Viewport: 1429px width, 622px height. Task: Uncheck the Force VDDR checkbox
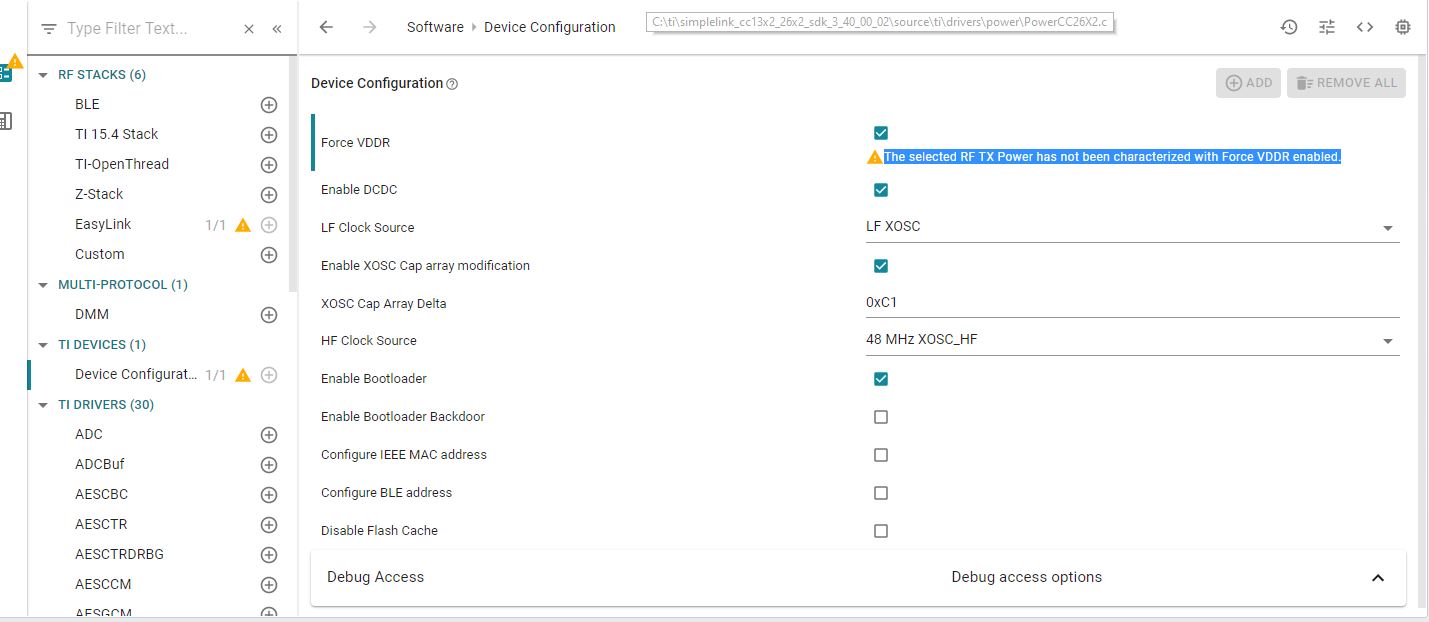(x=881, y=133)
